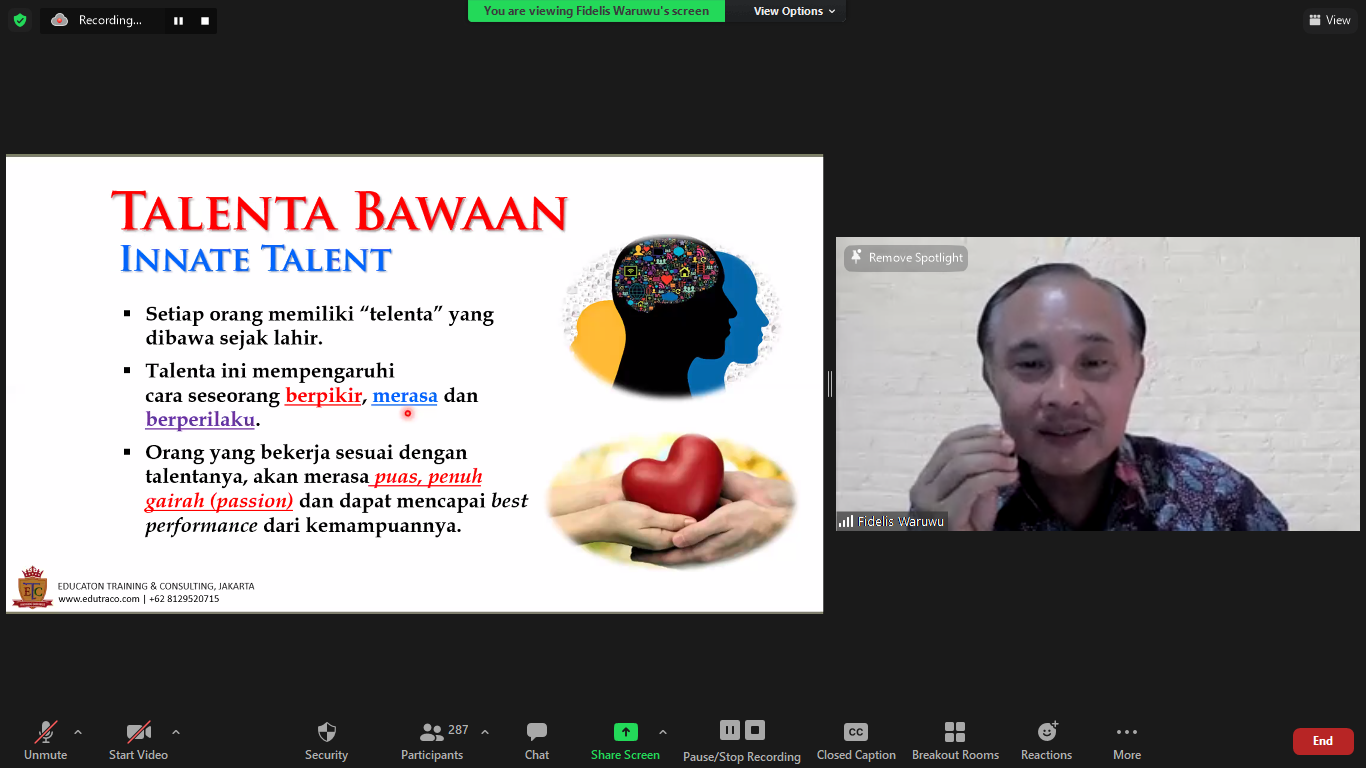Click the green encryption shield icon
The width and height of the screenshot is (1366, 768).
tap(20, 20)
